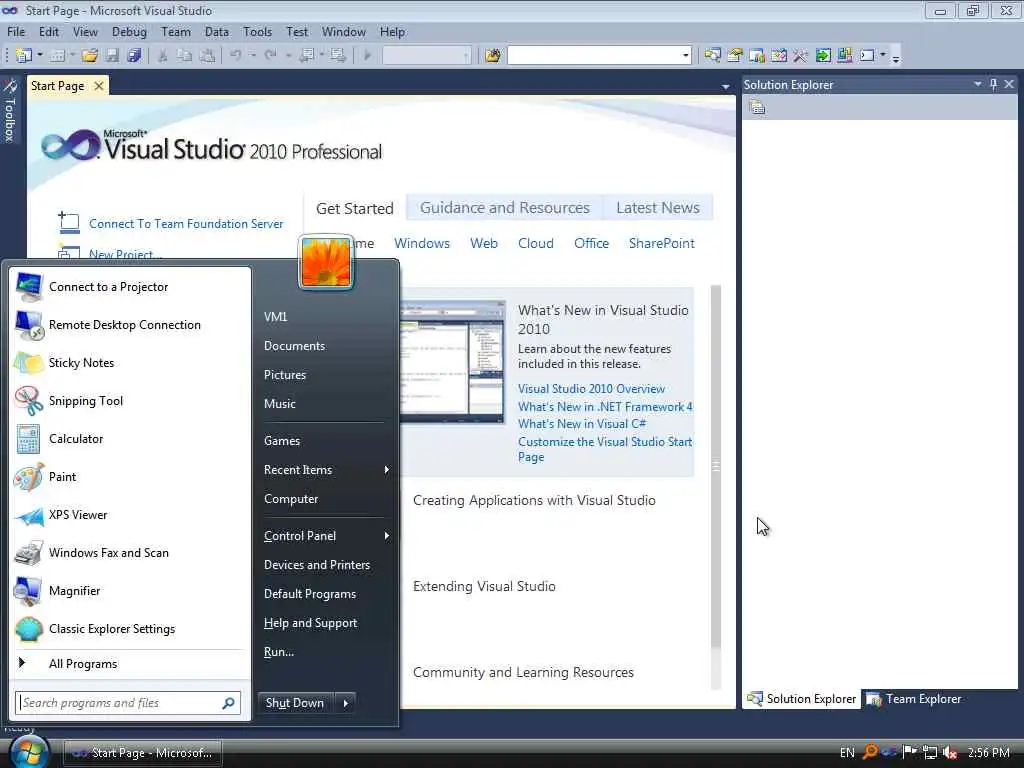This screenshot has height=768, width=1024.
Task: Click the Start Page vertical scrollbar
Action: click(716, 487)
